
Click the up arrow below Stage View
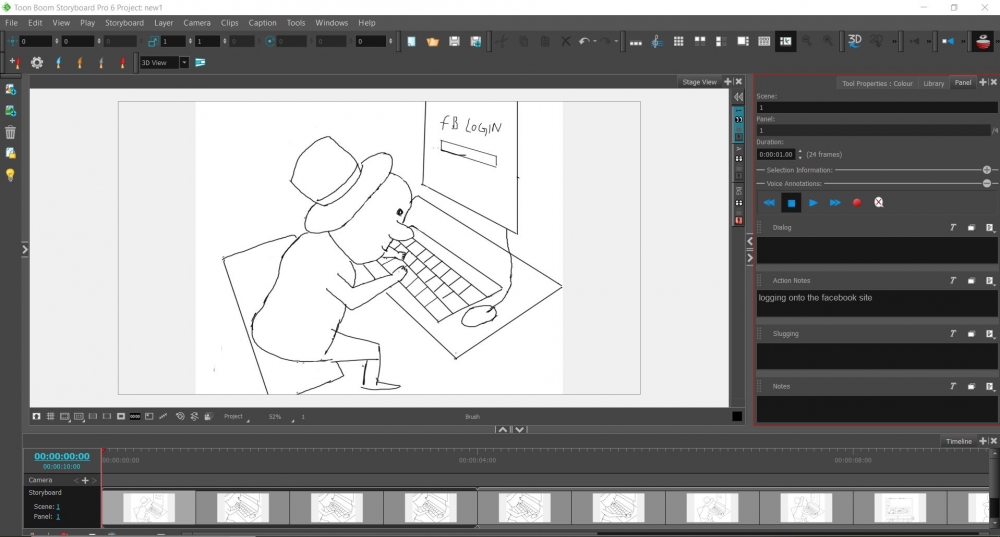[503, 429]
